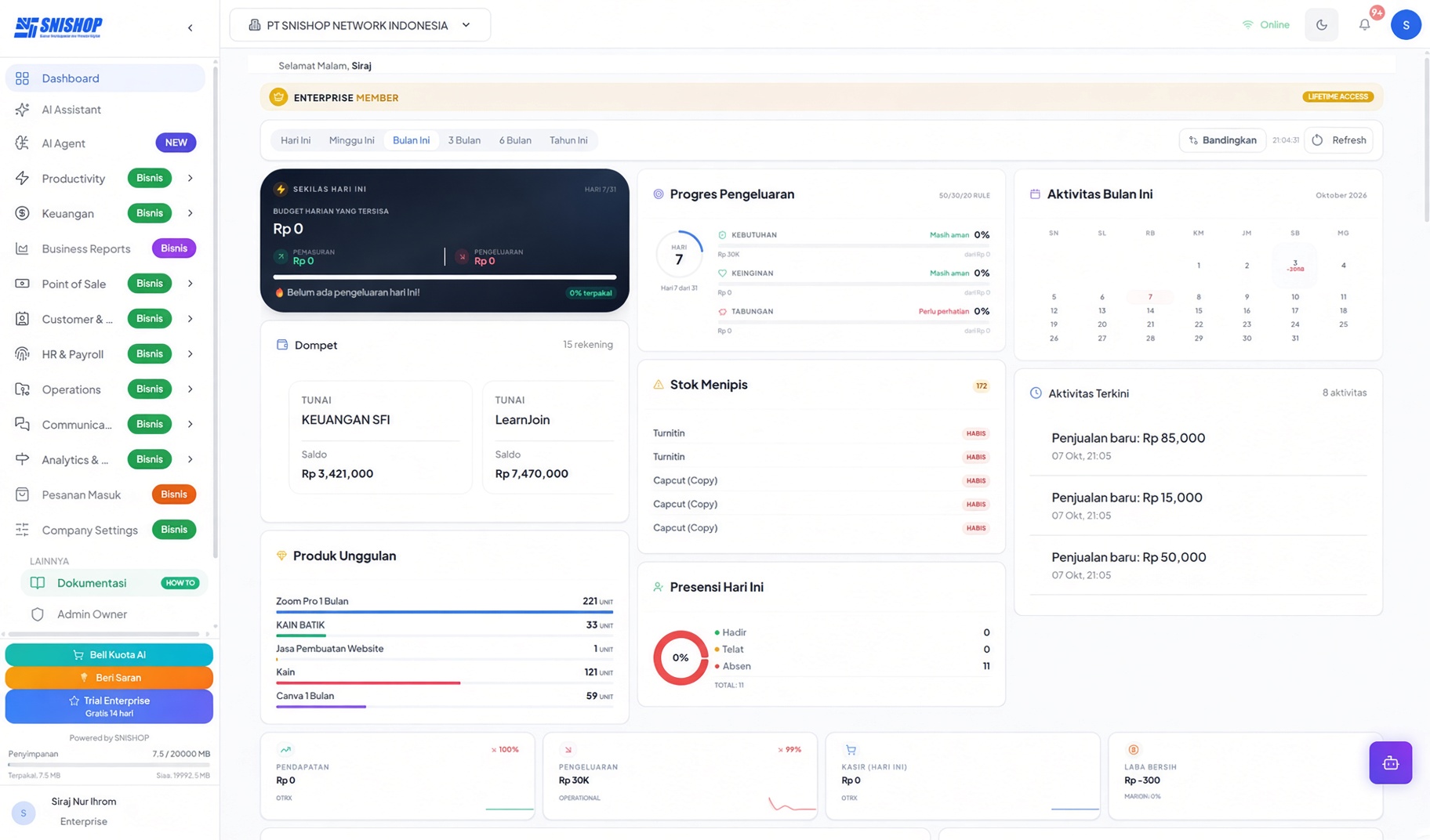Click the Admin Owner shield icon
The height and width of the screenshot is (840, 1430).
coord(37,614)
